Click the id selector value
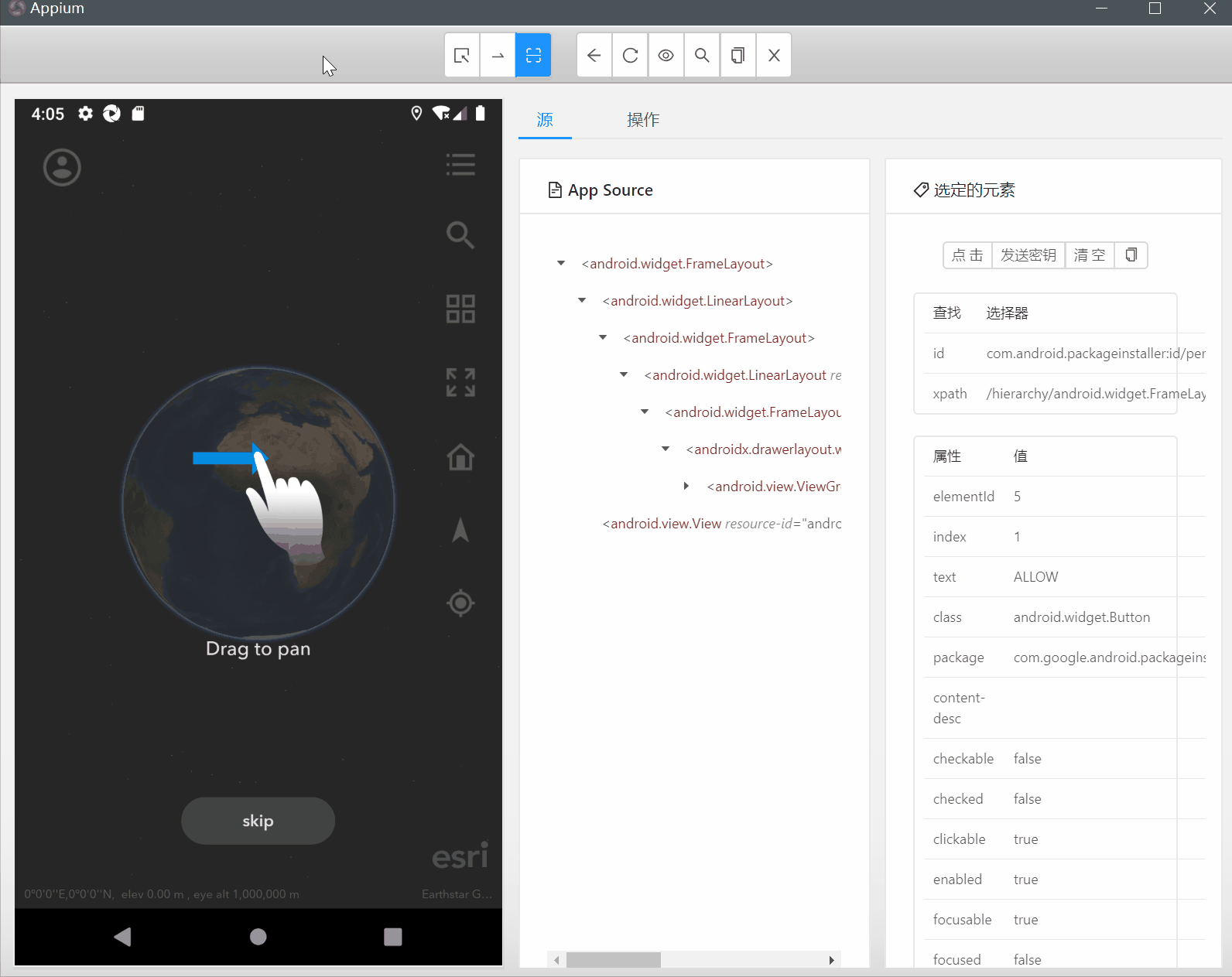 pos(1096,354)
